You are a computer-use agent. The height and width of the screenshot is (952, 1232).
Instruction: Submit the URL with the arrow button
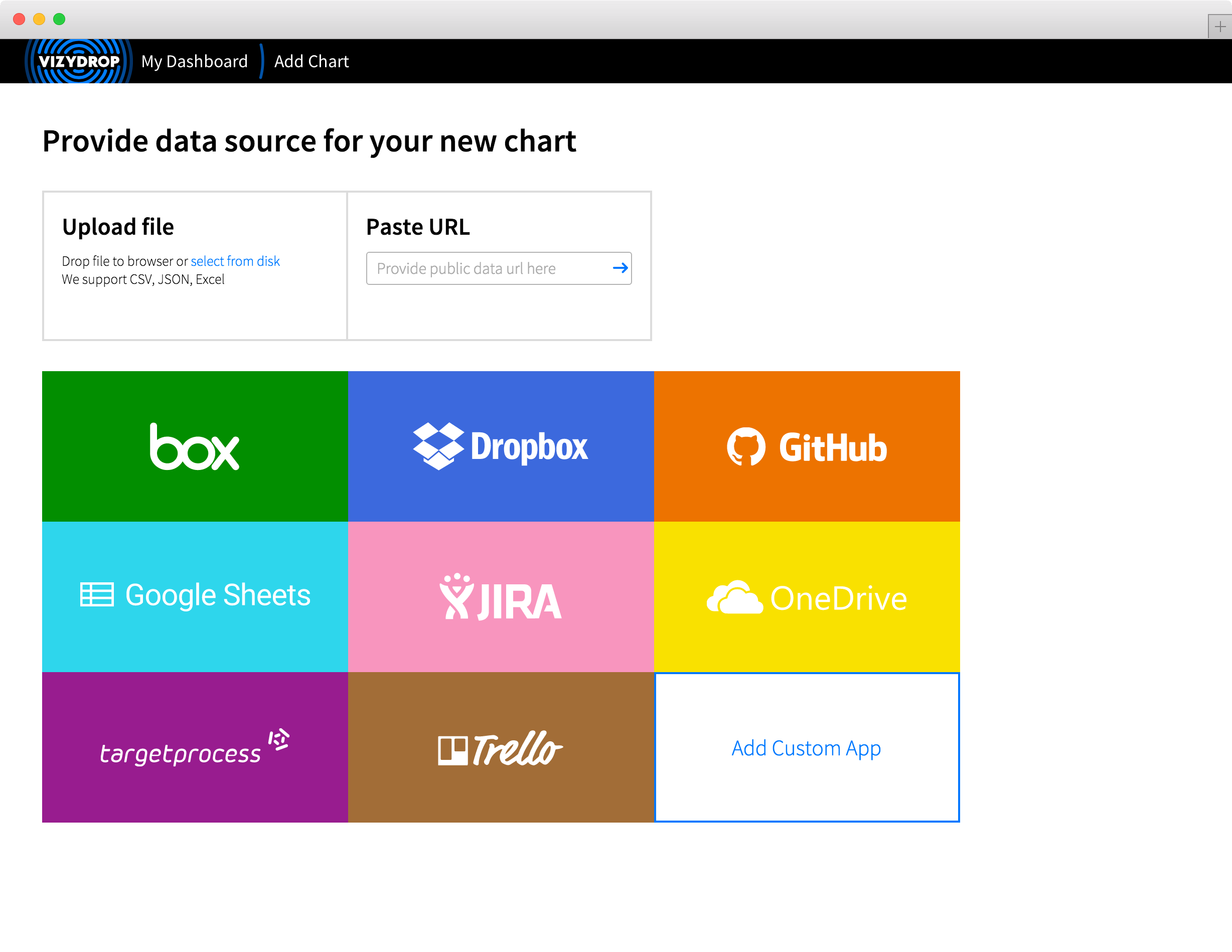coord(620,268)
